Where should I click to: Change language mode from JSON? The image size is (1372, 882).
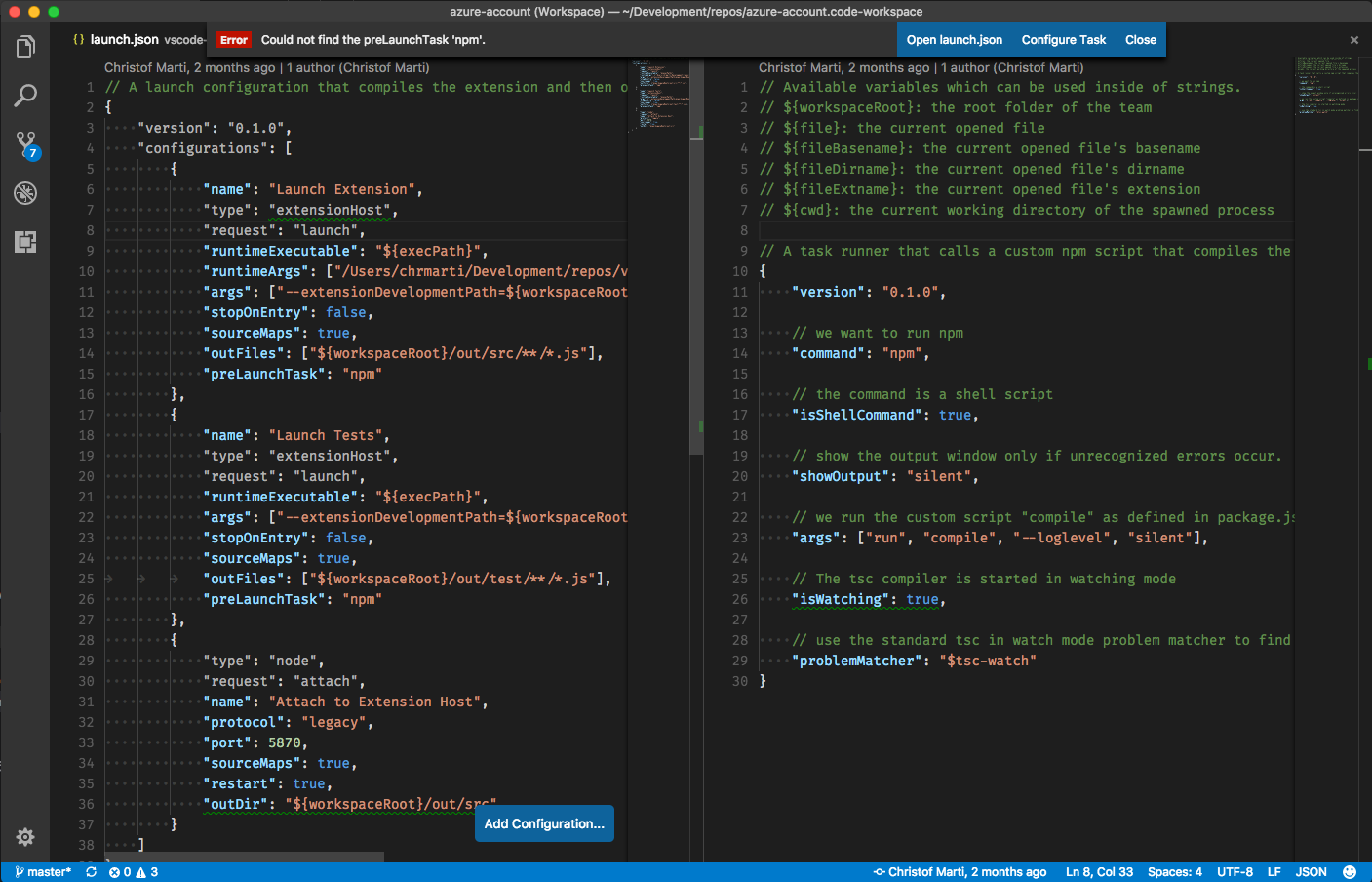[1311, 871]
